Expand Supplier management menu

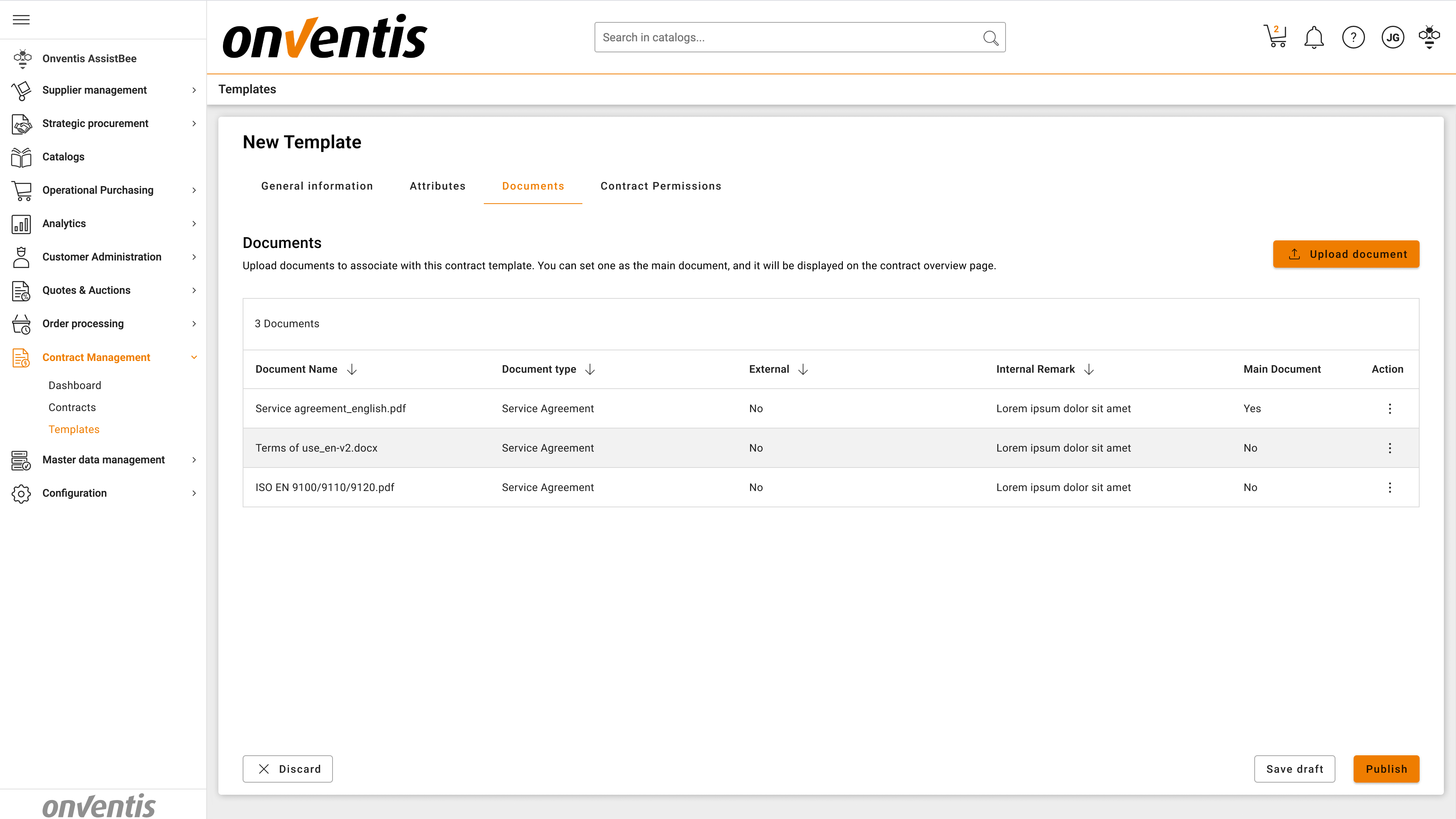coord(194,90)
